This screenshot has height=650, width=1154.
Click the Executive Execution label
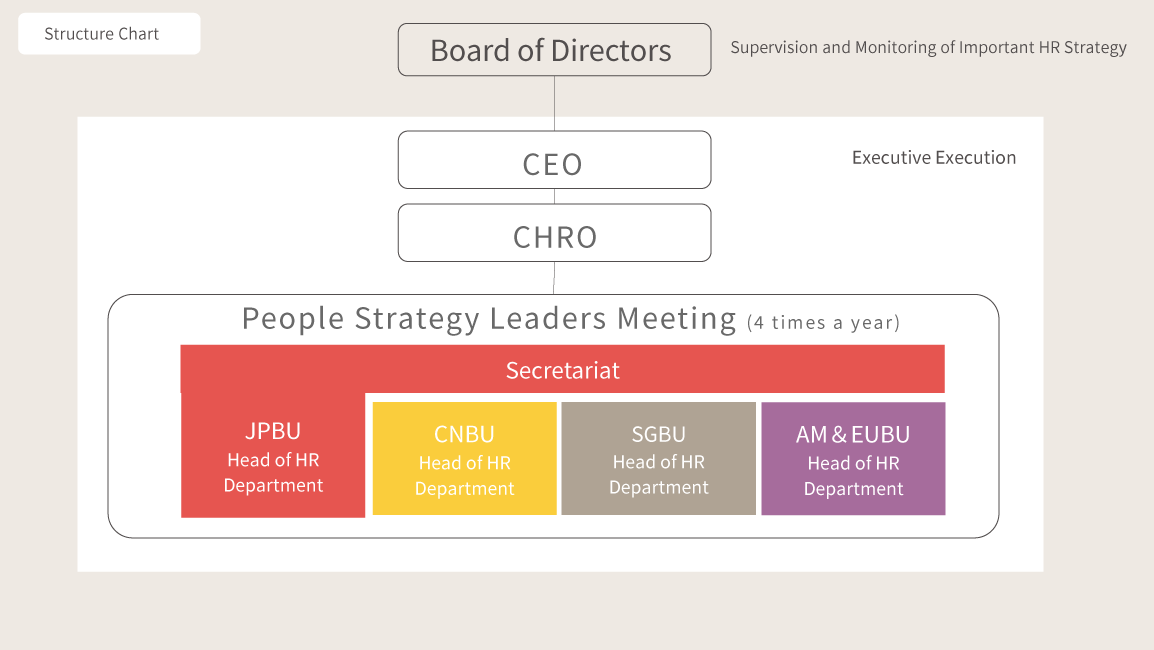click(x=933, y=158)
